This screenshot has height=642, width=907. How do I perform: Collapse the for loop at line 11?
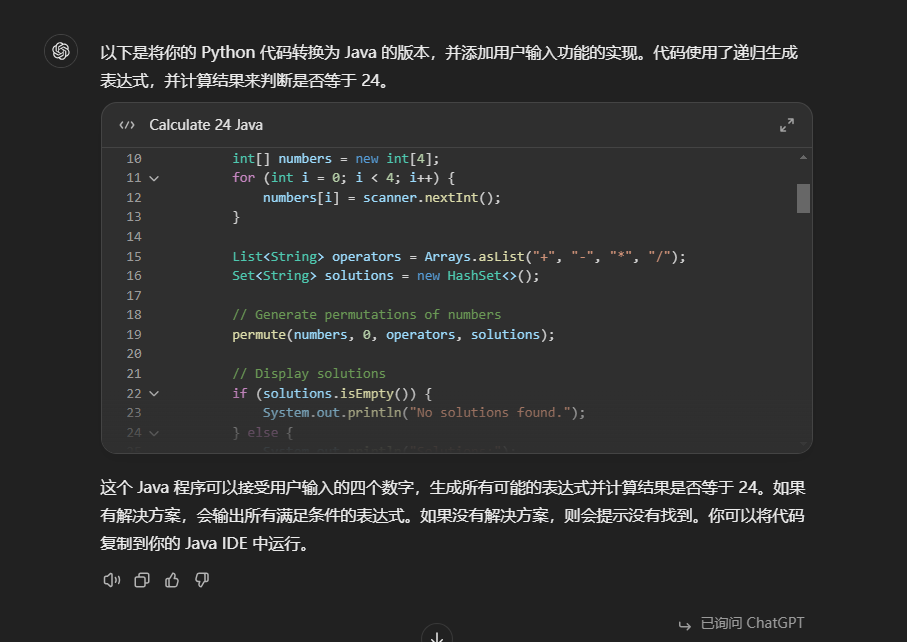click(154, 178)
